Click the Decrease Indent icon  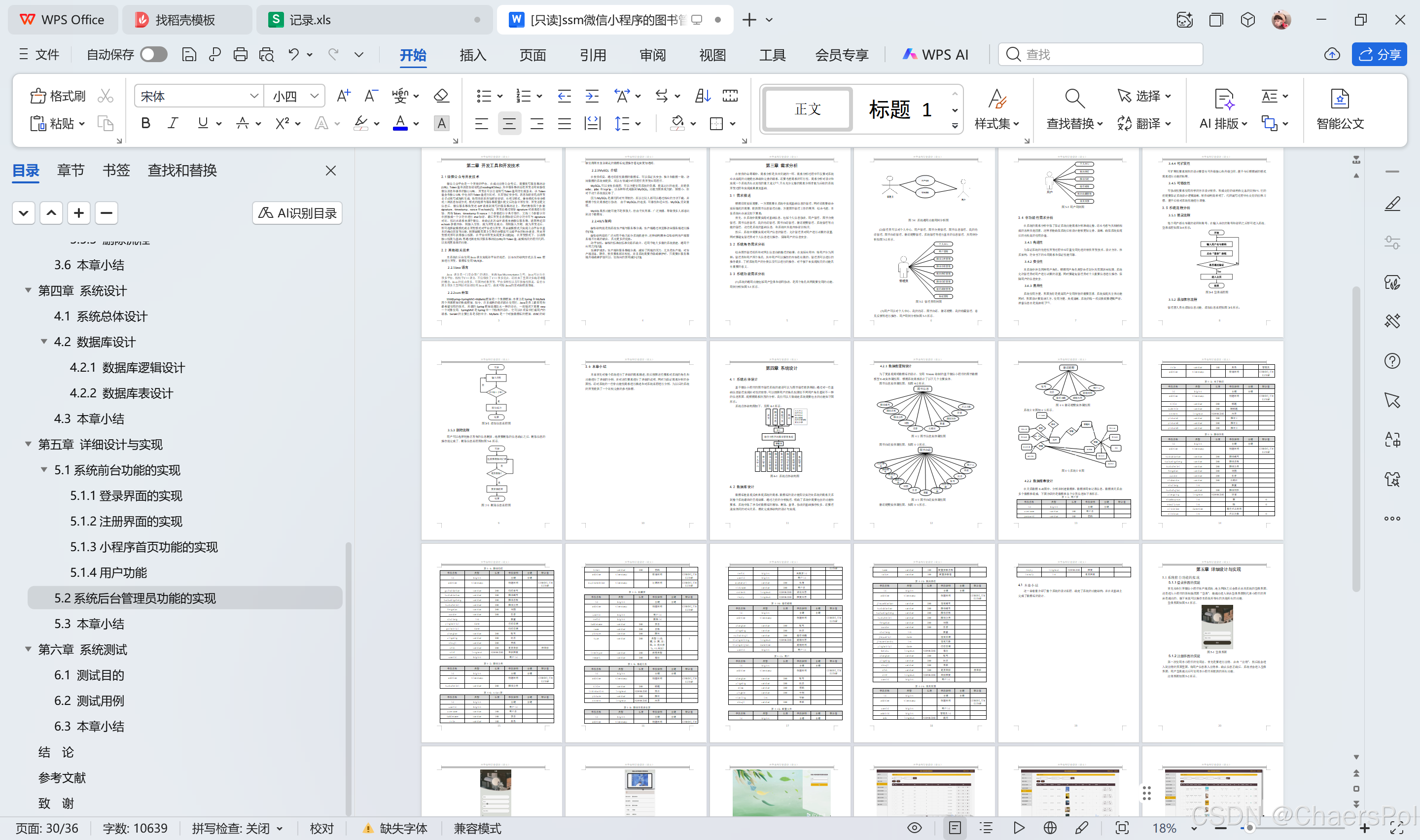coord(564,96)
